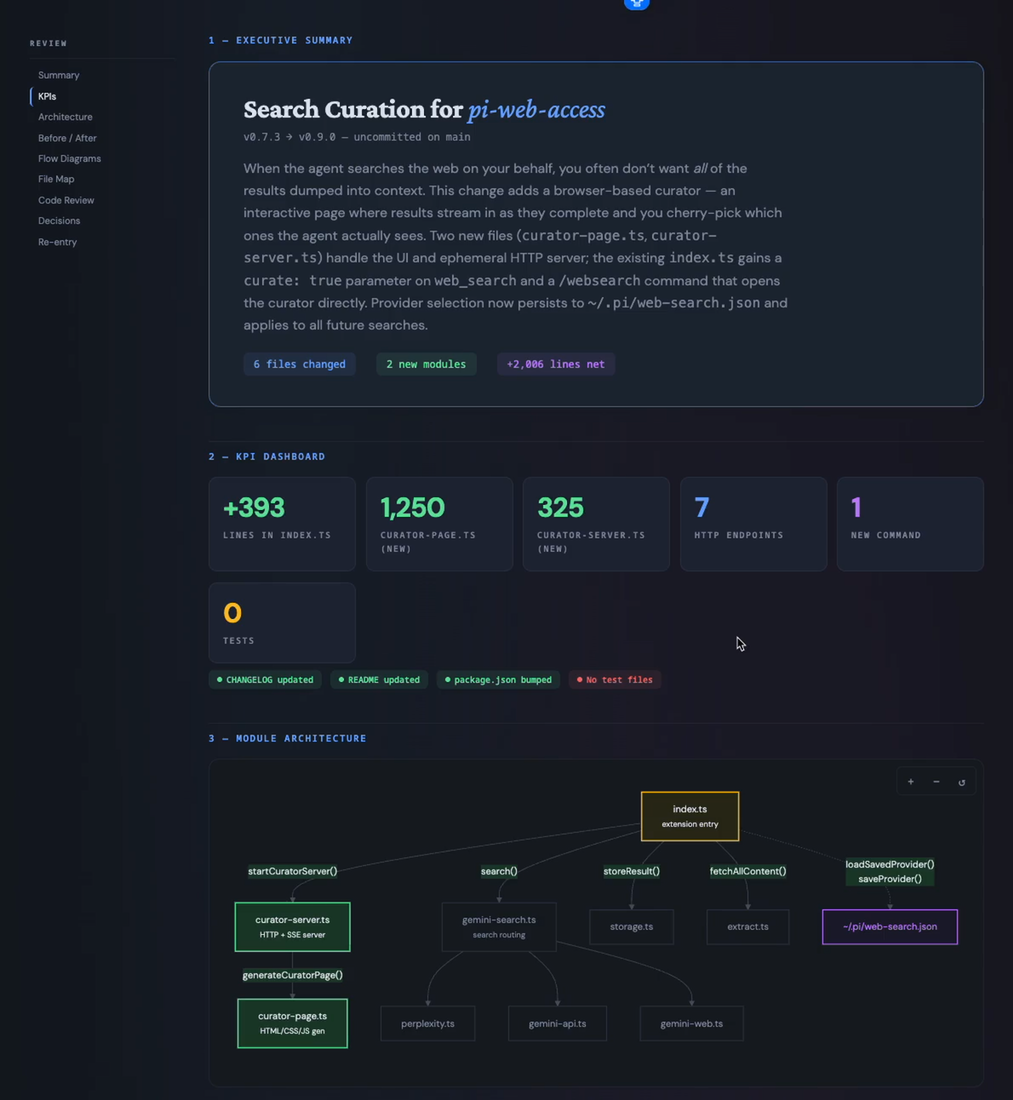This screenshot has height=1100, width=1013.
Task: Click the '6 files changed' badge
Action: tap(300, 364)
